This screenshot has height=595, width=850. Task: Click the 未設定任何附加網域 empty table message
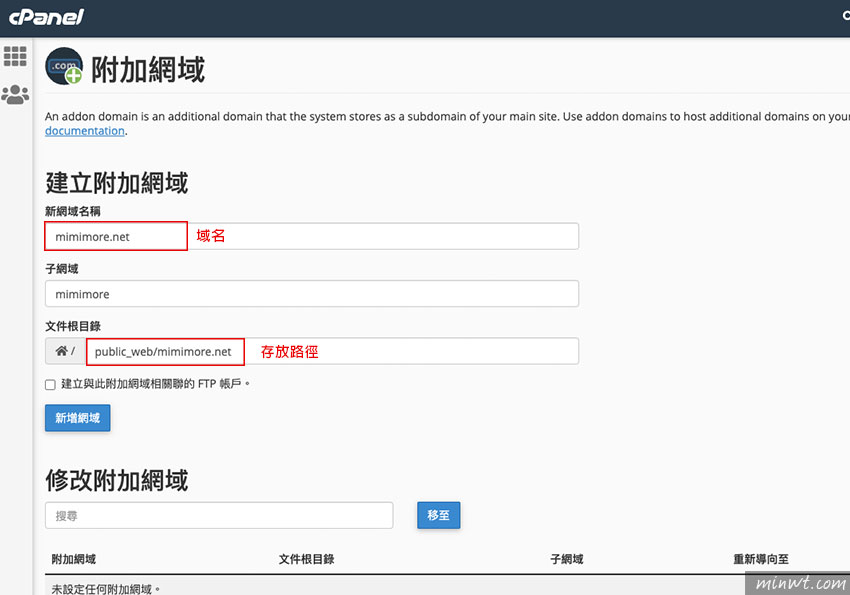click(x=106, y=589)
